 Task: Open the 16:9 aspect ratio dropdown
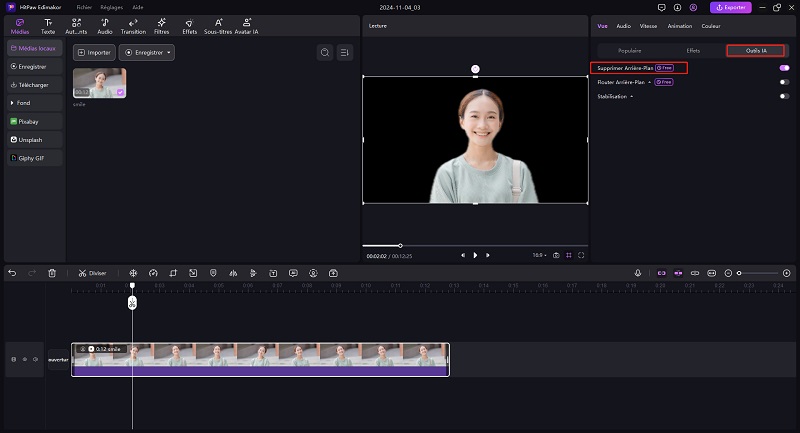coord(539,255)
